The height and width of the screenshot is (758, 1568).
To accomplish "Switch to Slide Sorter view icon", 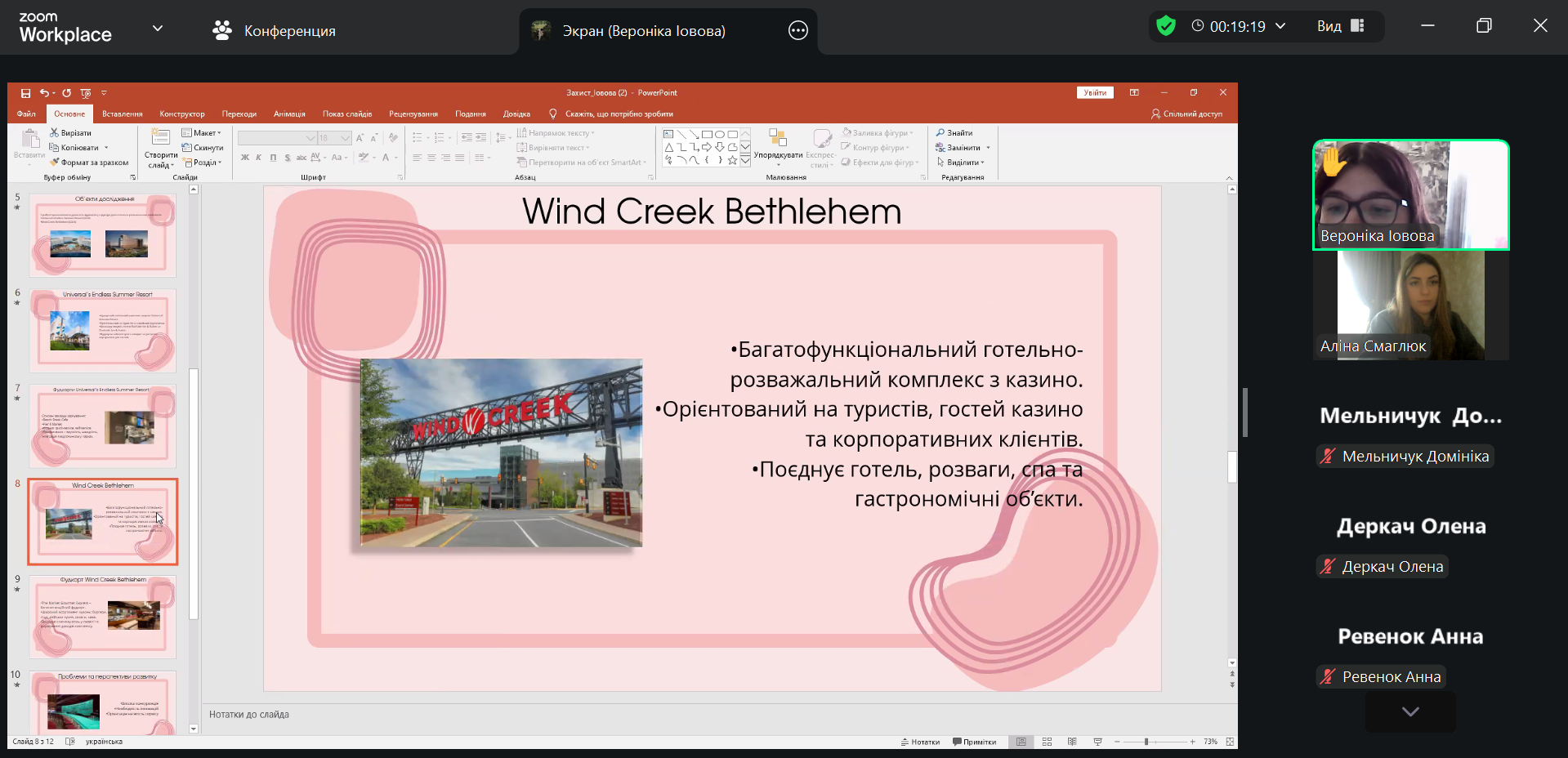I will point(1047,742).
